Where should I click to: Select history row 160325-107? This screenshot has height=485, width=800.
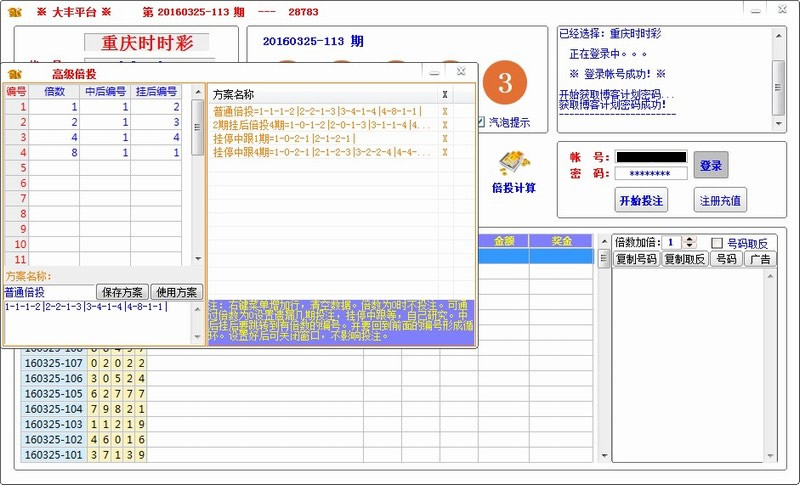pyautogui.click(x=54, y=363)
